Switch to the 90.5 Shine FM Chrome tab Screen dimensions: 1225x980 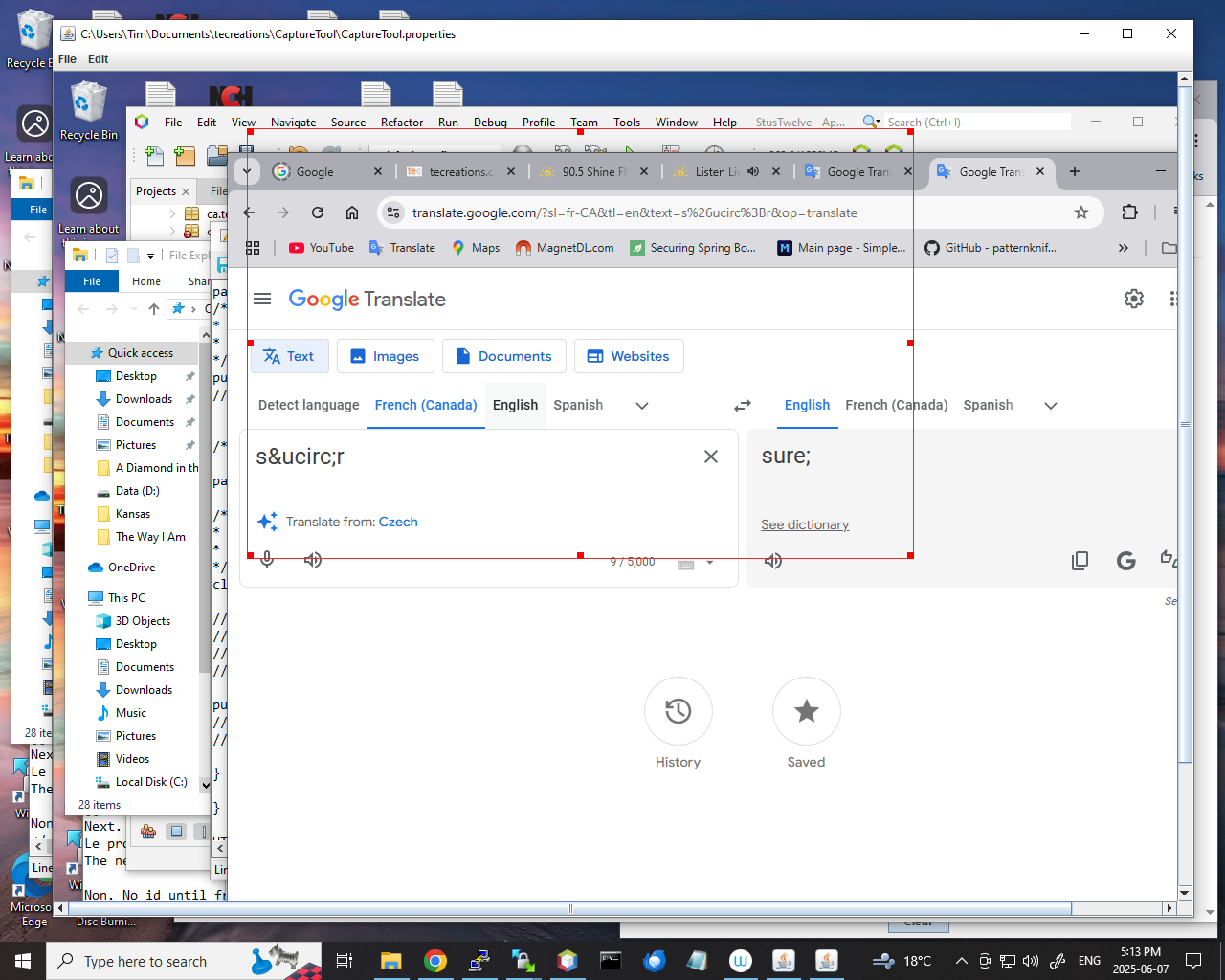click(594, 171)
